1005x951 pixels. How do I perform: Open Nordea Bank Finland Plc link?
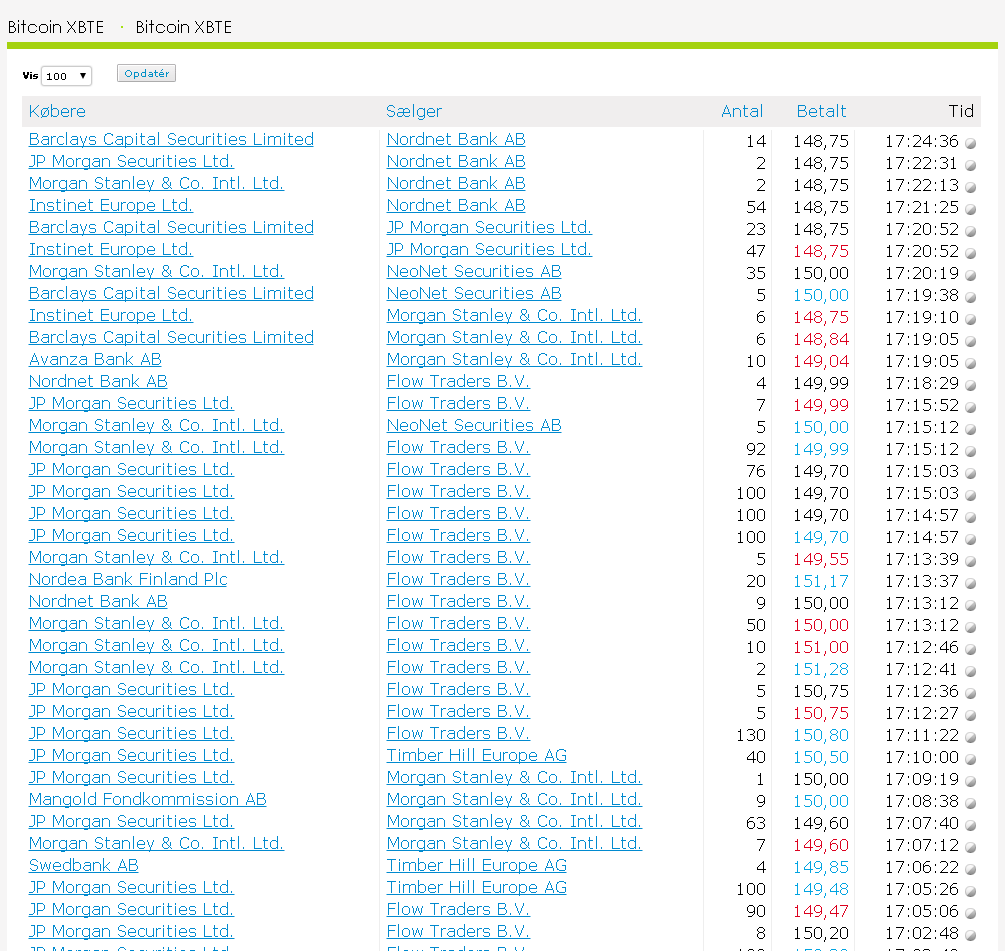(128, 580)
